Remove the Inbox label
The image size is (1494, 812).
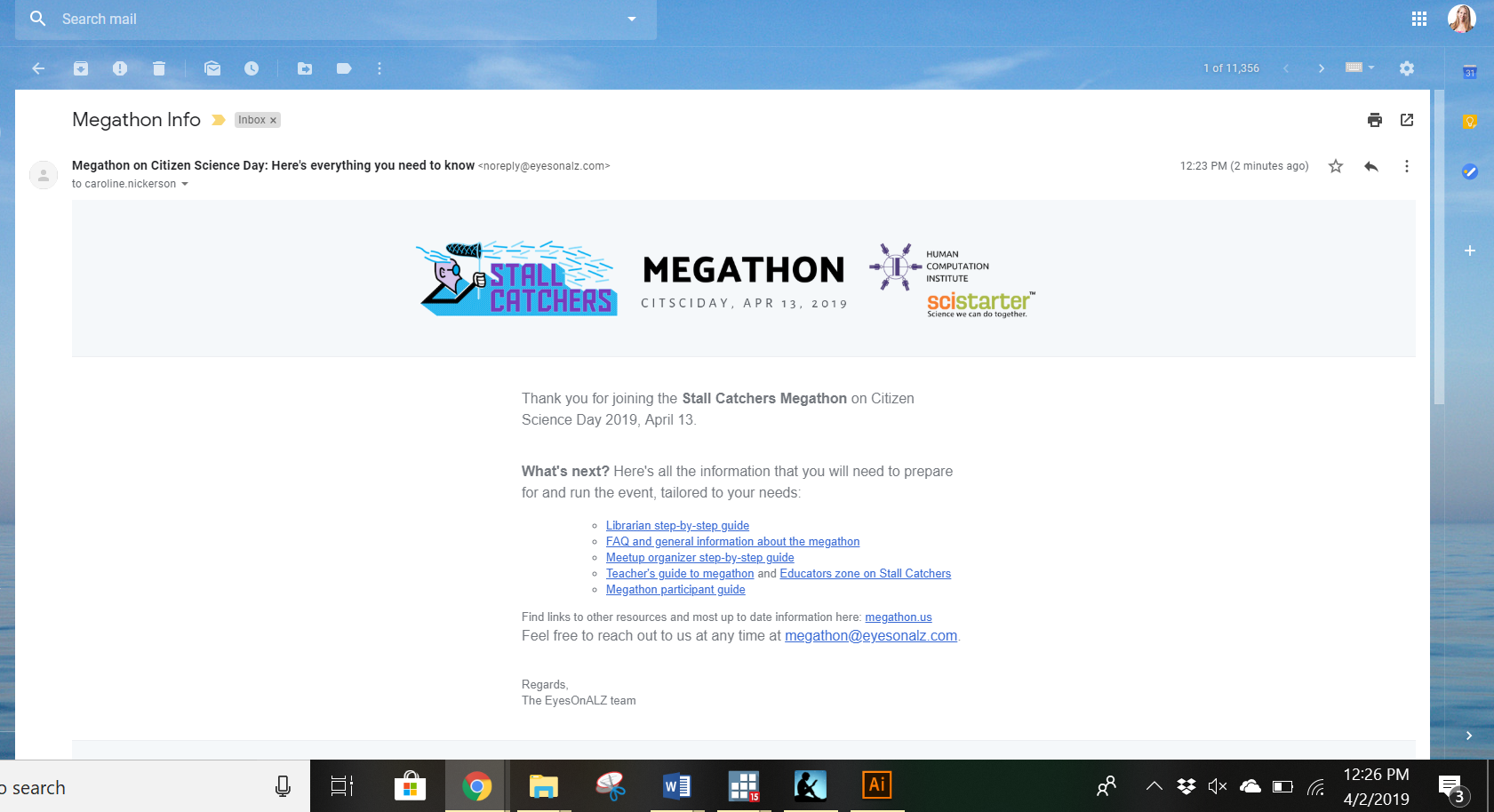point(274,120)
